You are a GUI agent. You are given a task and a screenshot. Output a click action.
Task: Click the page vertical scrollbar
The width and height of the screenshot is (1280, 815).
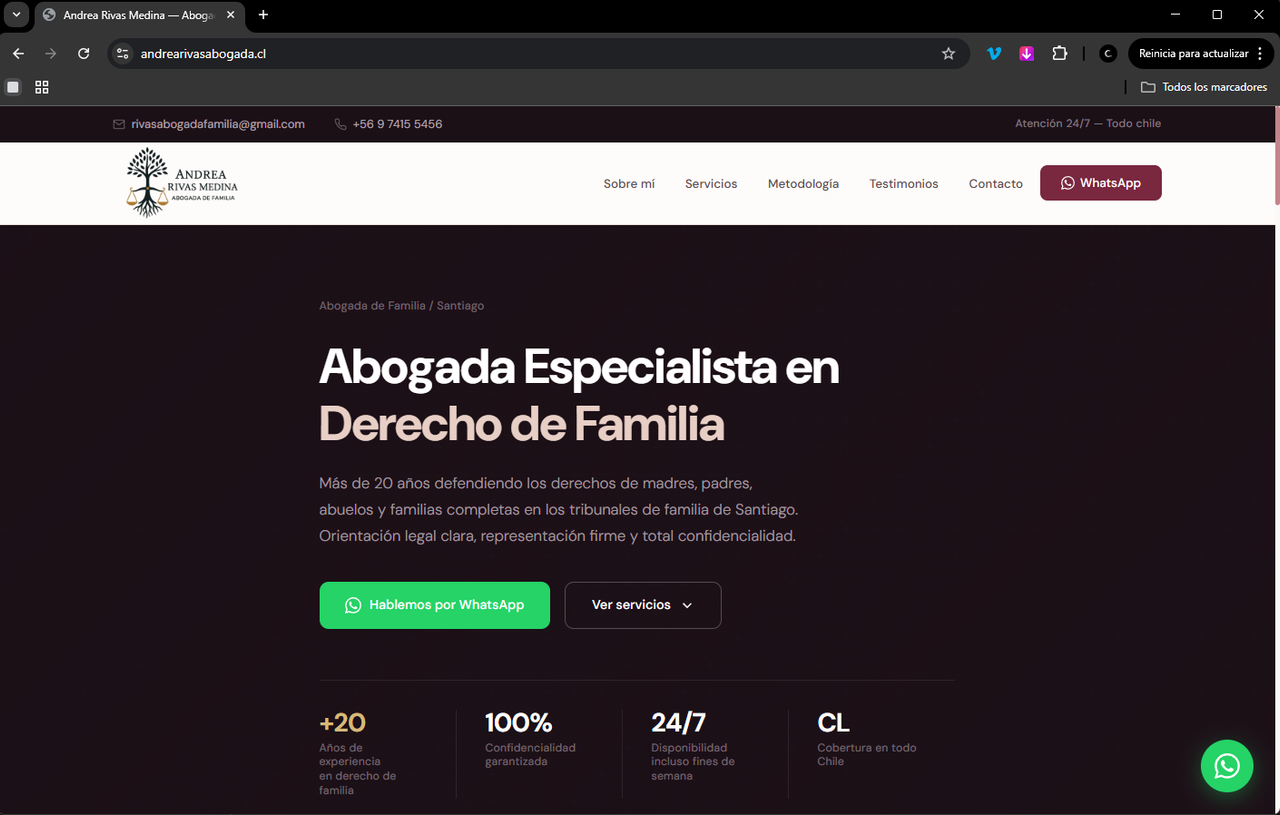tap(1275, 460)
